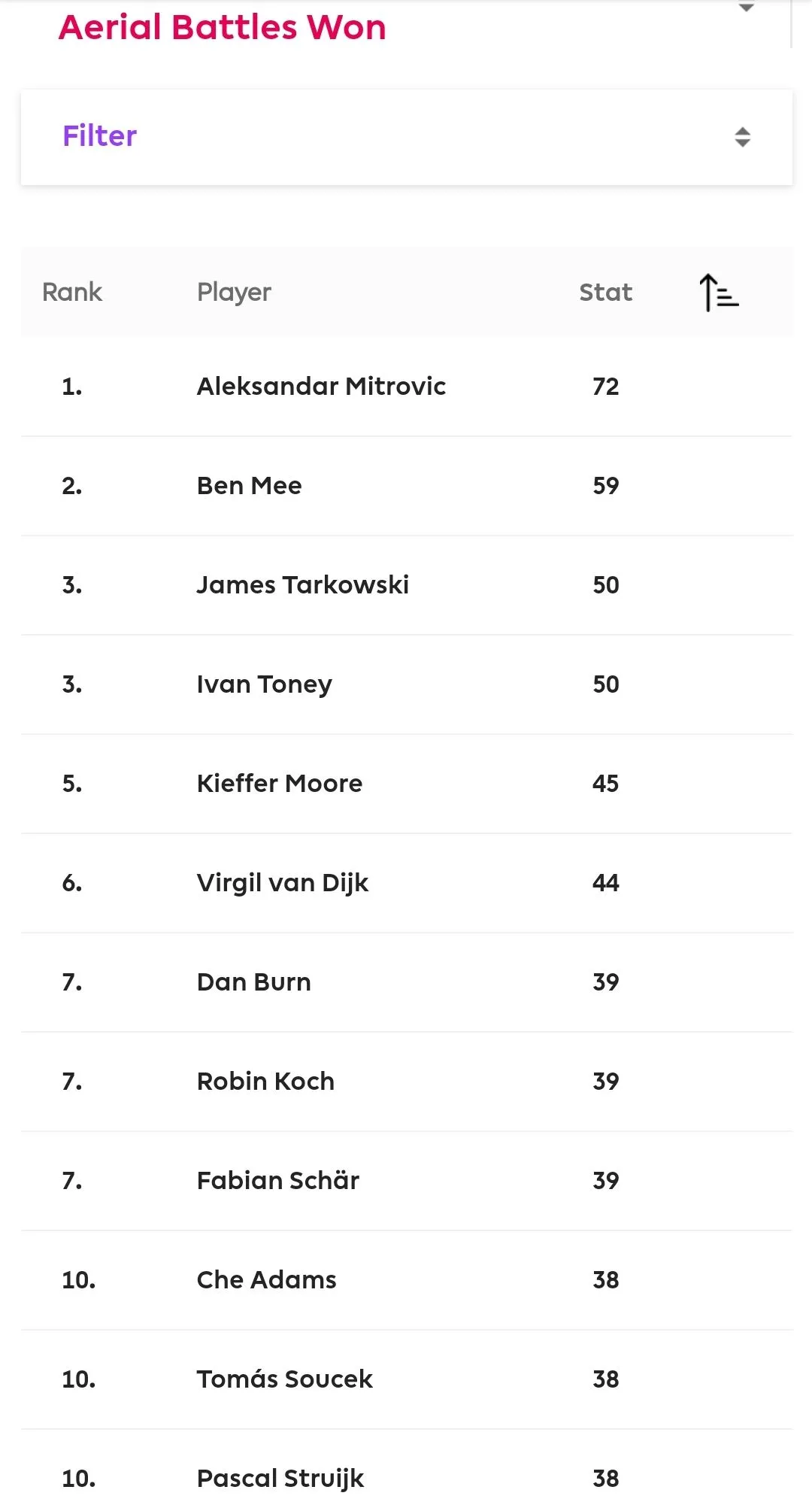Click the Stat column header

click(605, 292)
